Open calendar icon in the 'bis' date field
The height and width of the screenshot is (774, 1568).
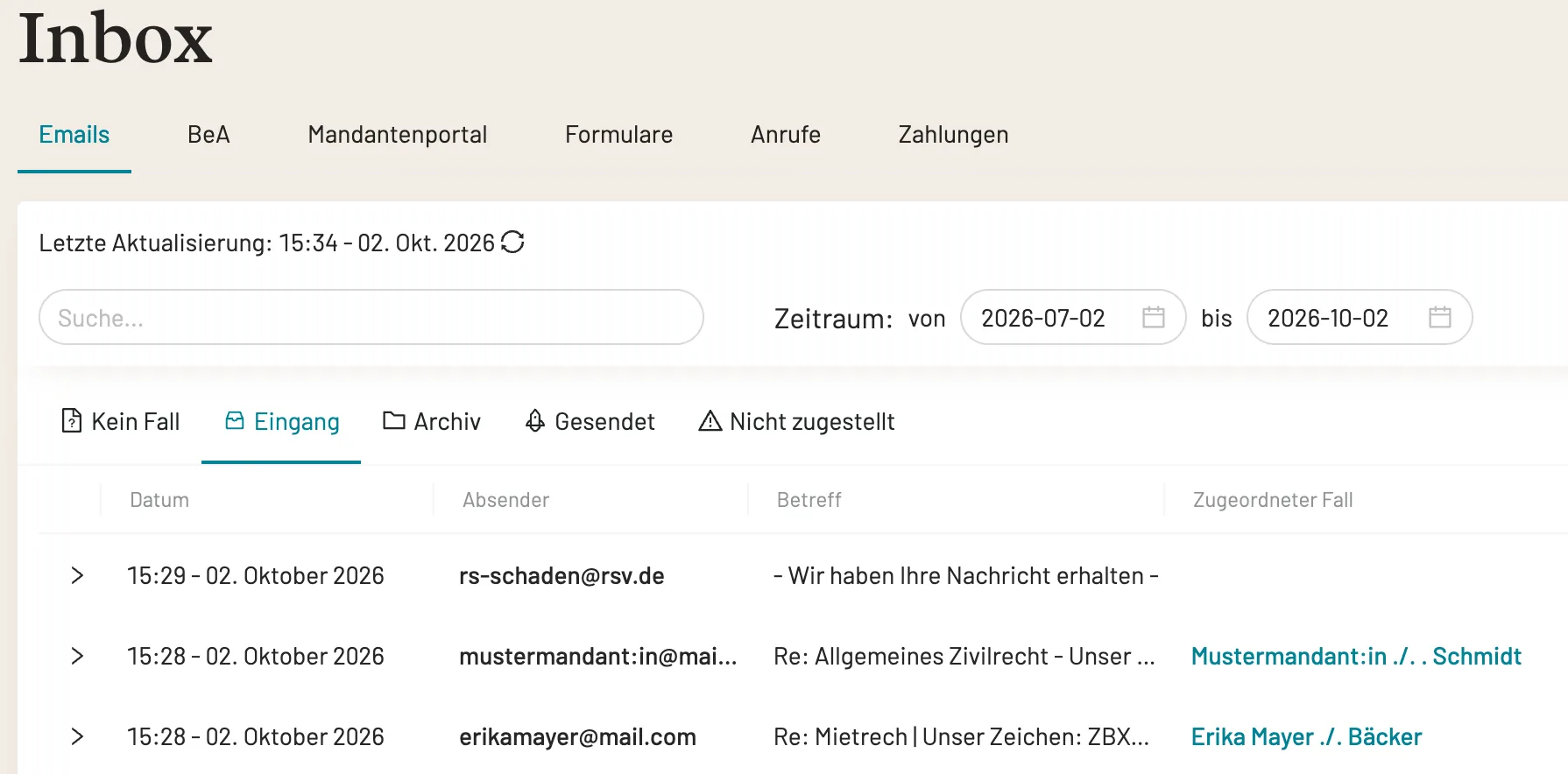tap(1440, 317)
